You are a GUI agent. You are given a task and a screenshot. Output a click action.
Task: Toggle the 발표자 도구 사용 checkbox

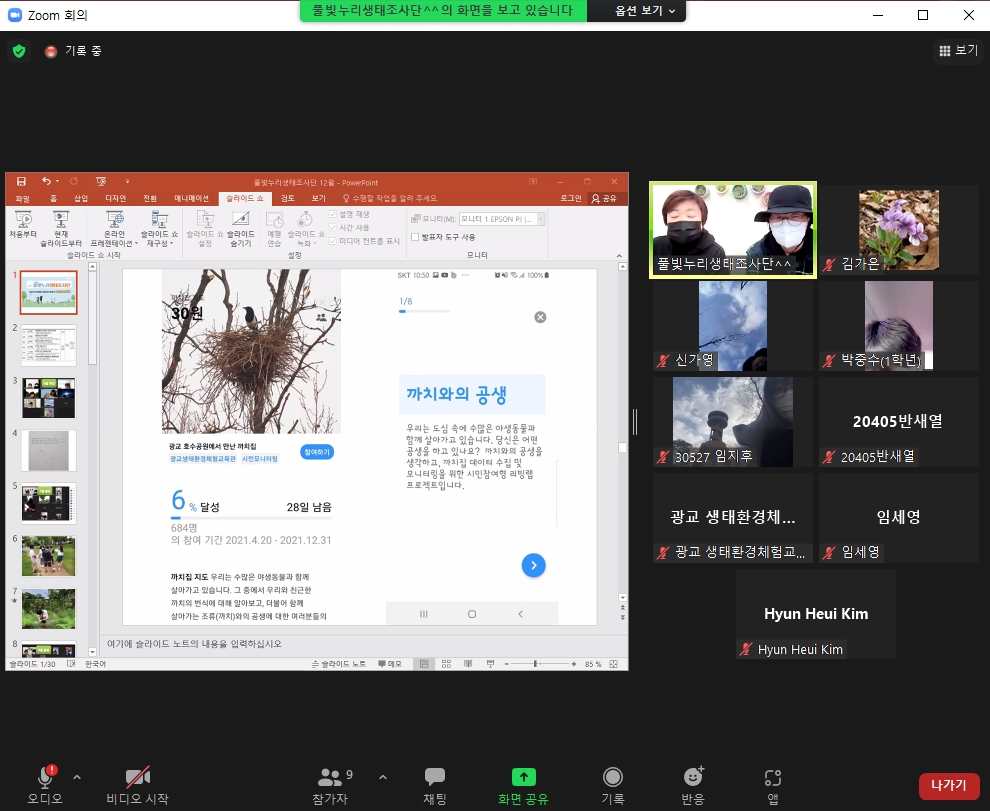415,237
